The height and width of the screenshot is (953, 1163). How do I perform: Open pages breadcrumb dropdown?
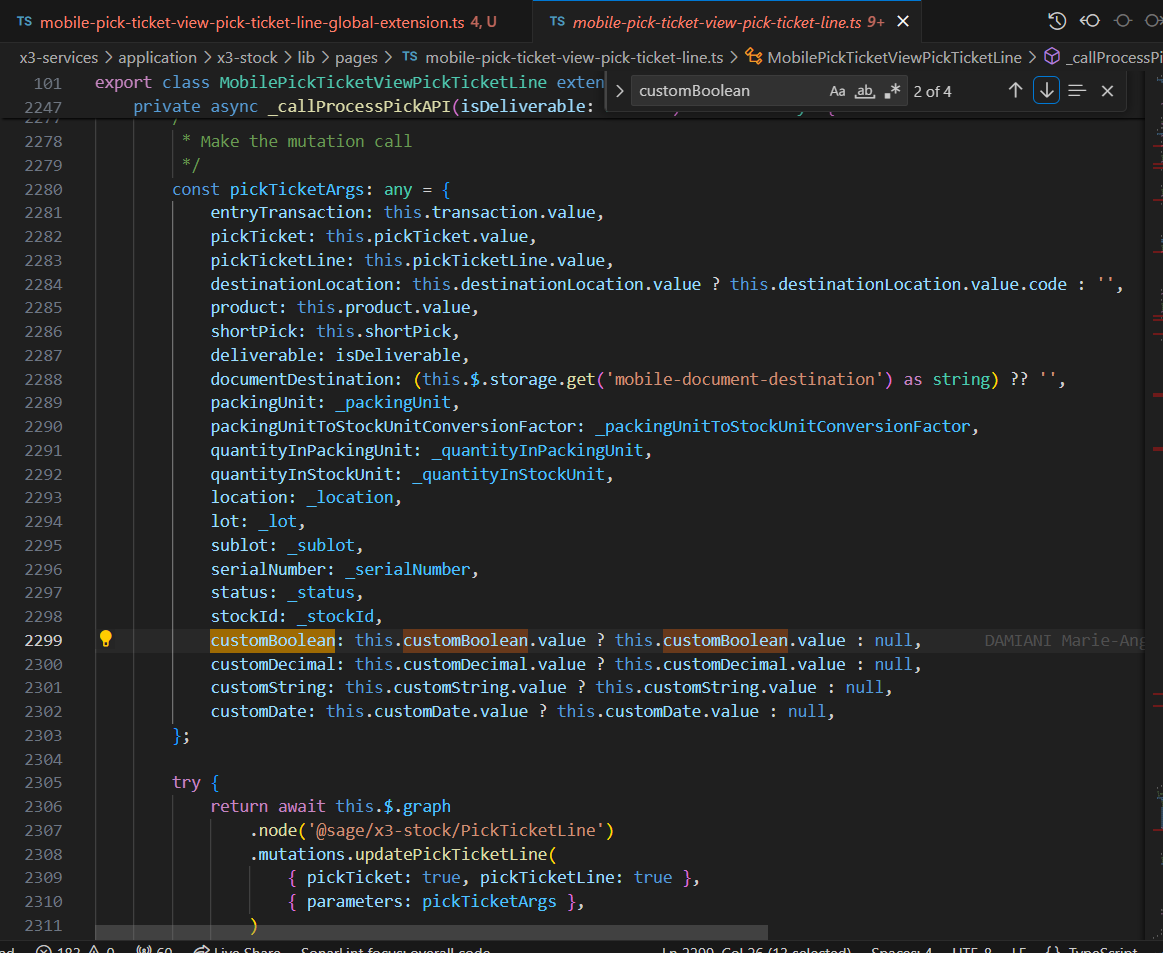[x=356, y=57]
